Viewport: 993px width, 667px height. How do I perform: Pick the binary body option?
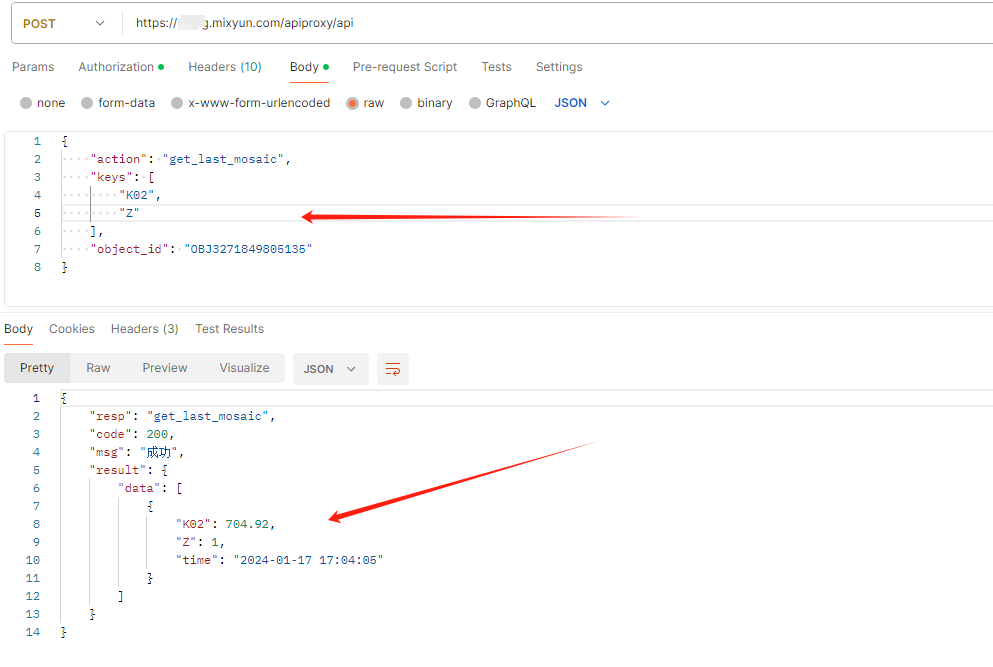tap(406, 103)
